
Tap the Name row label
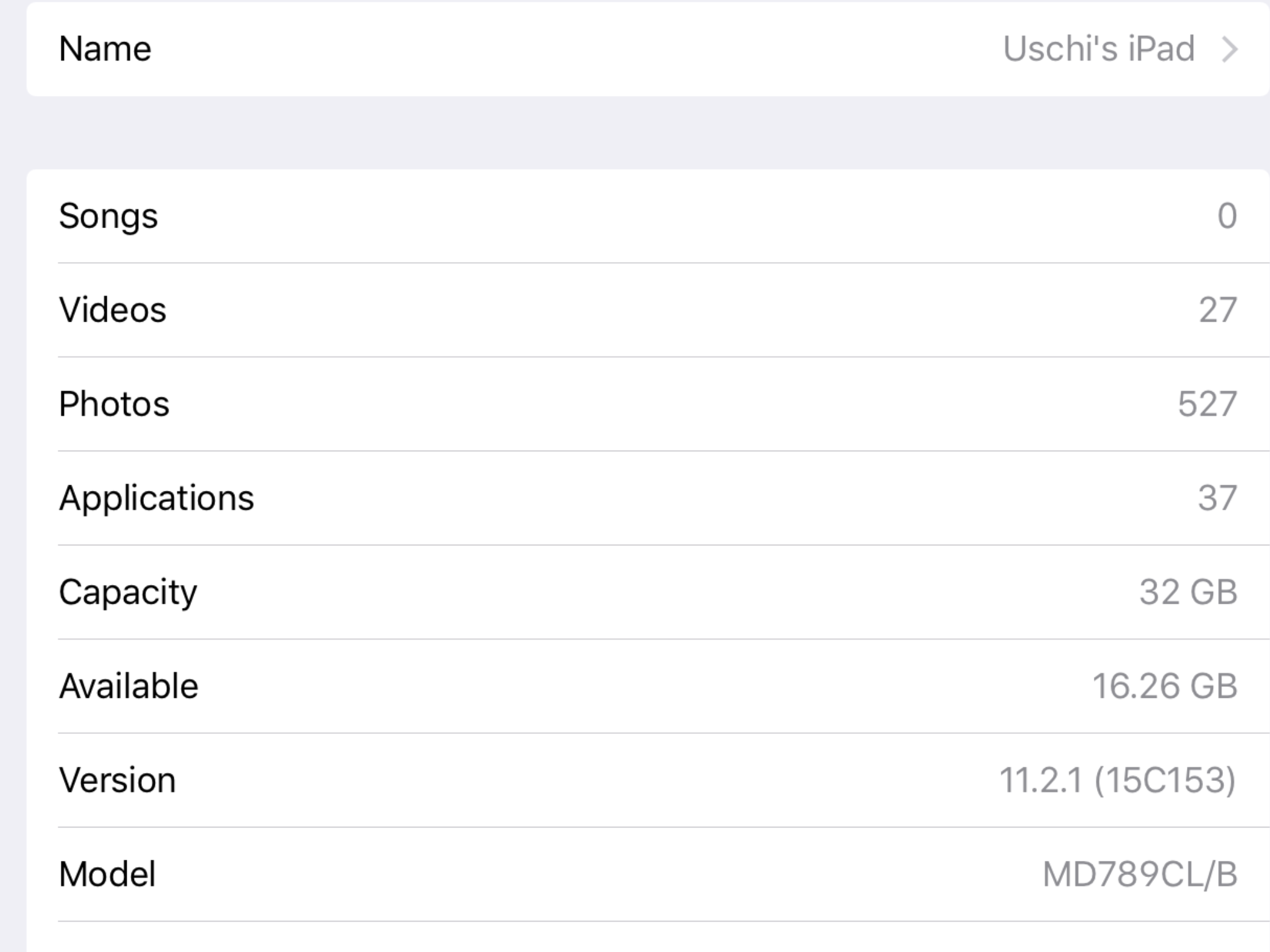105,49
